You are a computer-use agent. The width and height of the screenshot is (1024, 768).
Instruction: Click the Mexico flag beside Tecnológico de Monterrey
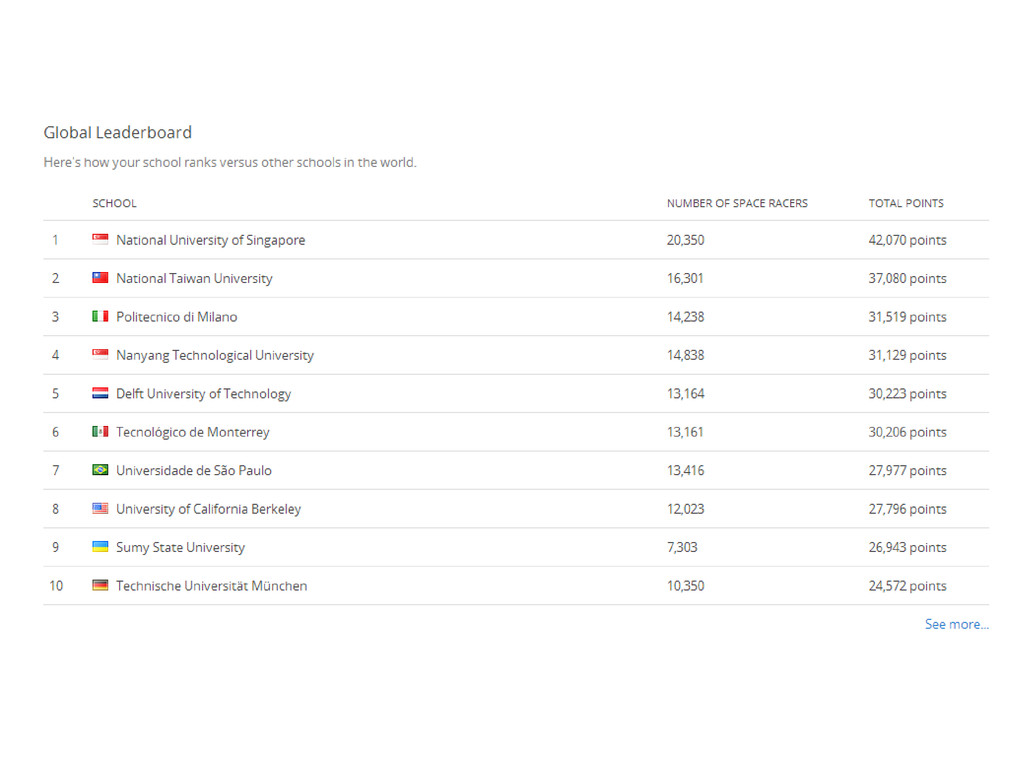click(100, 431)
